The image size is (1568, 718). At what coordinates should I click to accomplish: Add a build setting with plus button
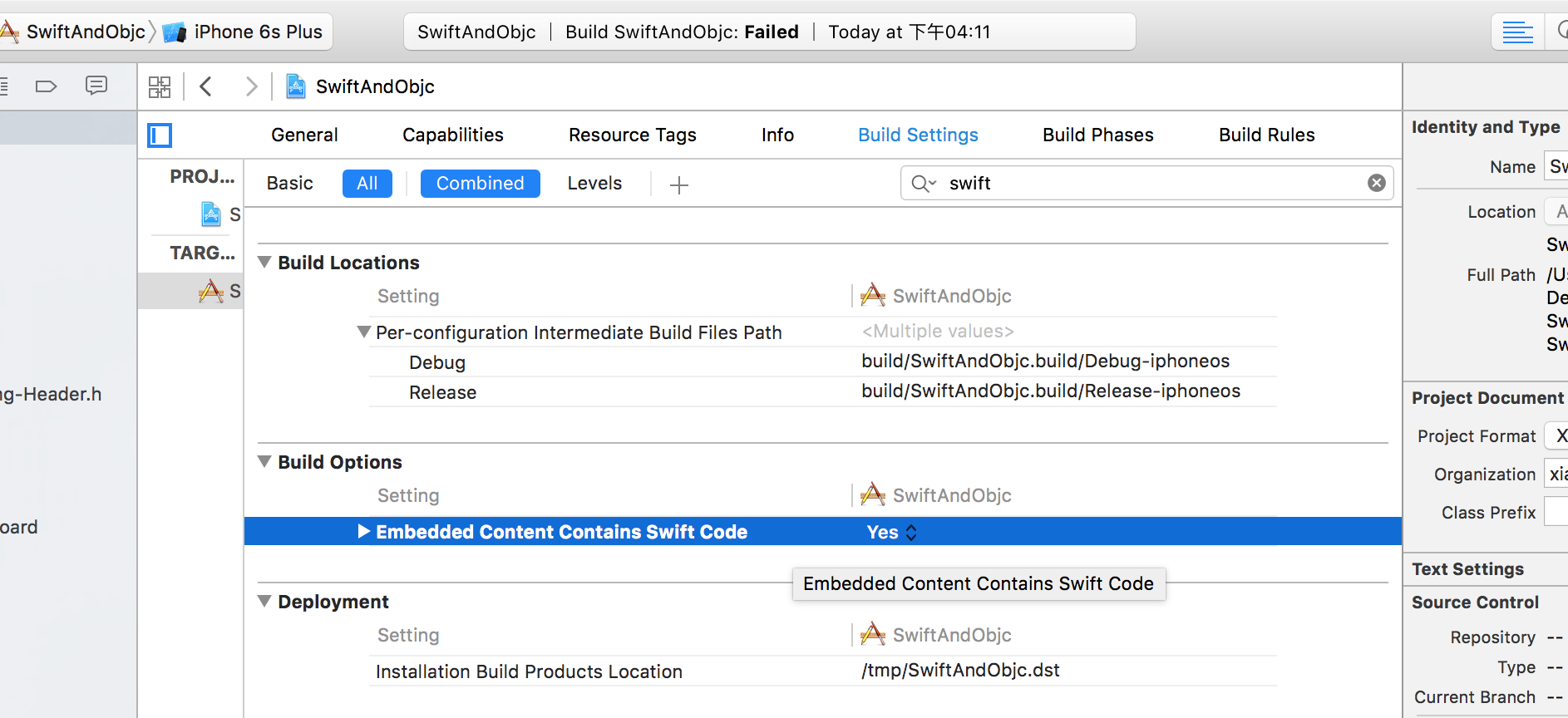[x=679, y=184]
